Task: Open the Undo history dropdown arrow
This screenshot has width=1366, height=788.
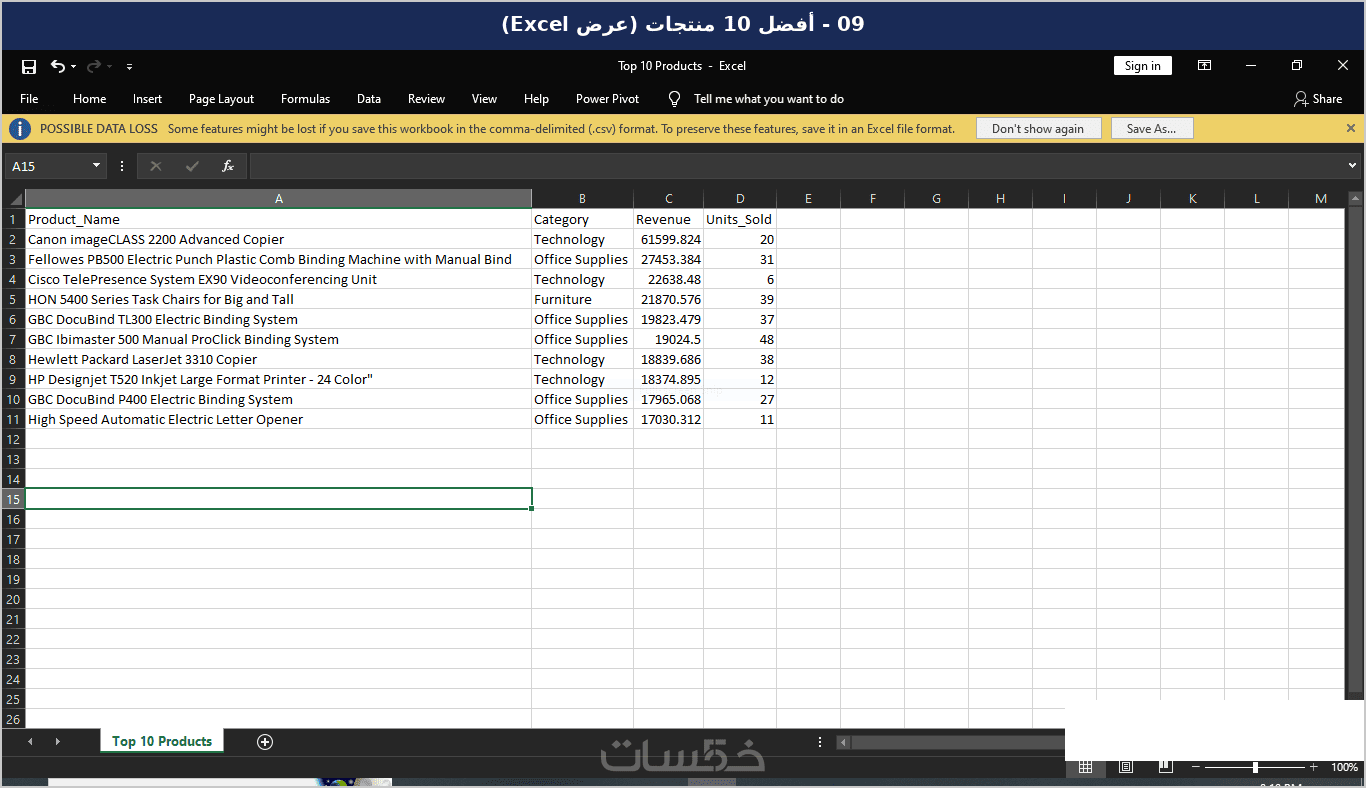Action: click(73, 67)
